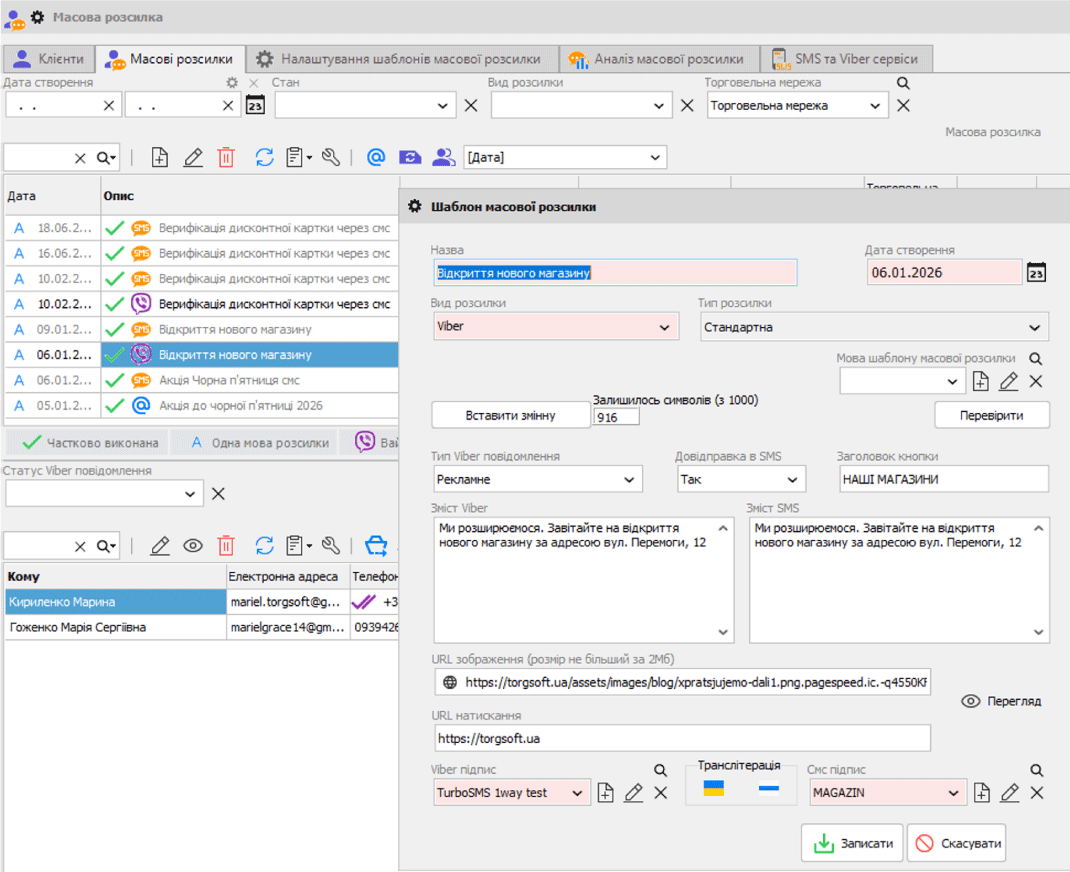Add a new mass mailing in top toolbar
The height and width of the screenshot is (872, 1070).
[160, 158]
